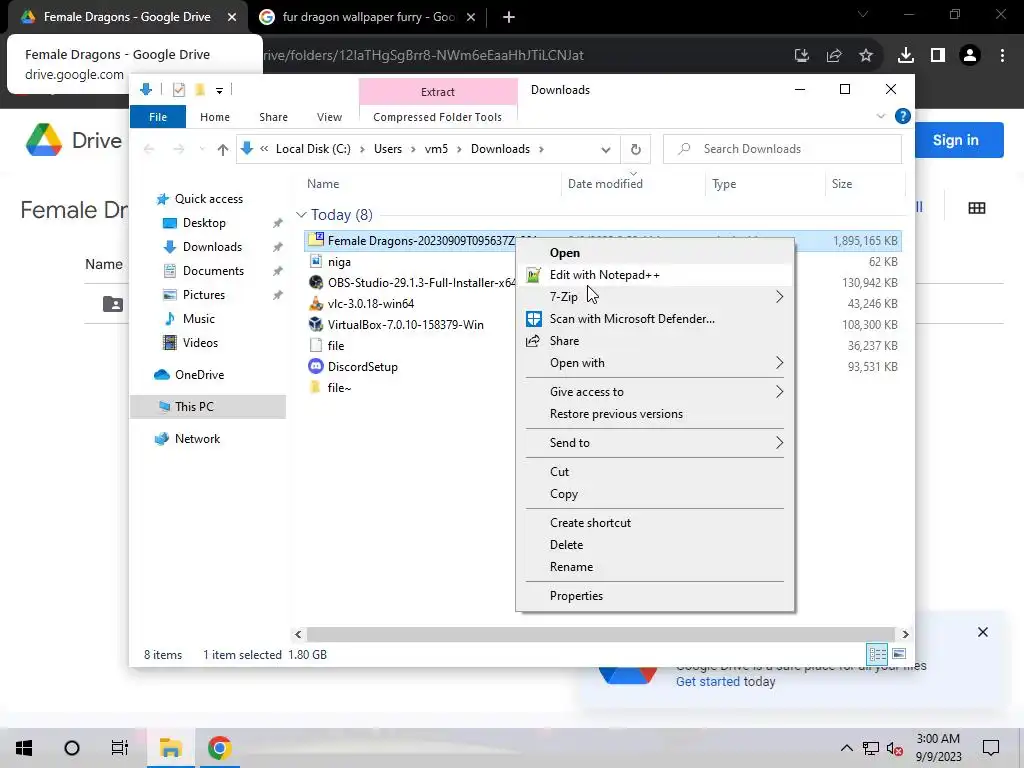Collapse the Today (8) group

[301, 215]
